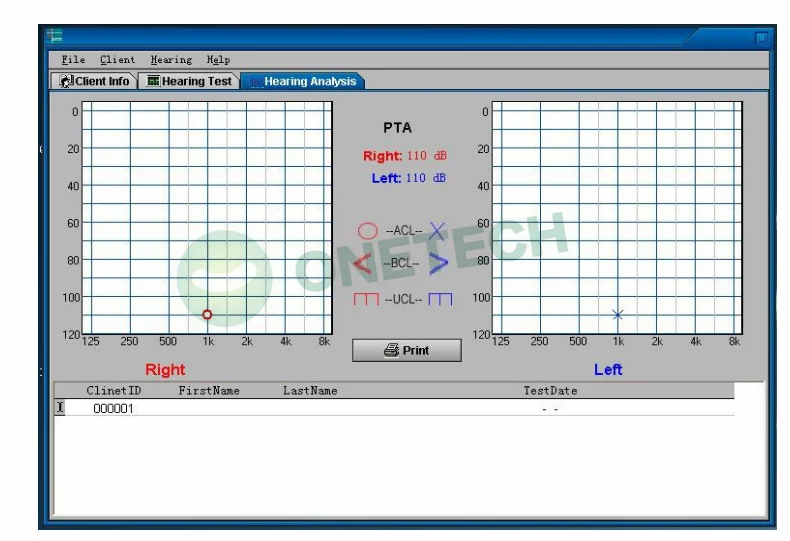Open the File menu
Screen dimensions: 790x541
point(73,59)
